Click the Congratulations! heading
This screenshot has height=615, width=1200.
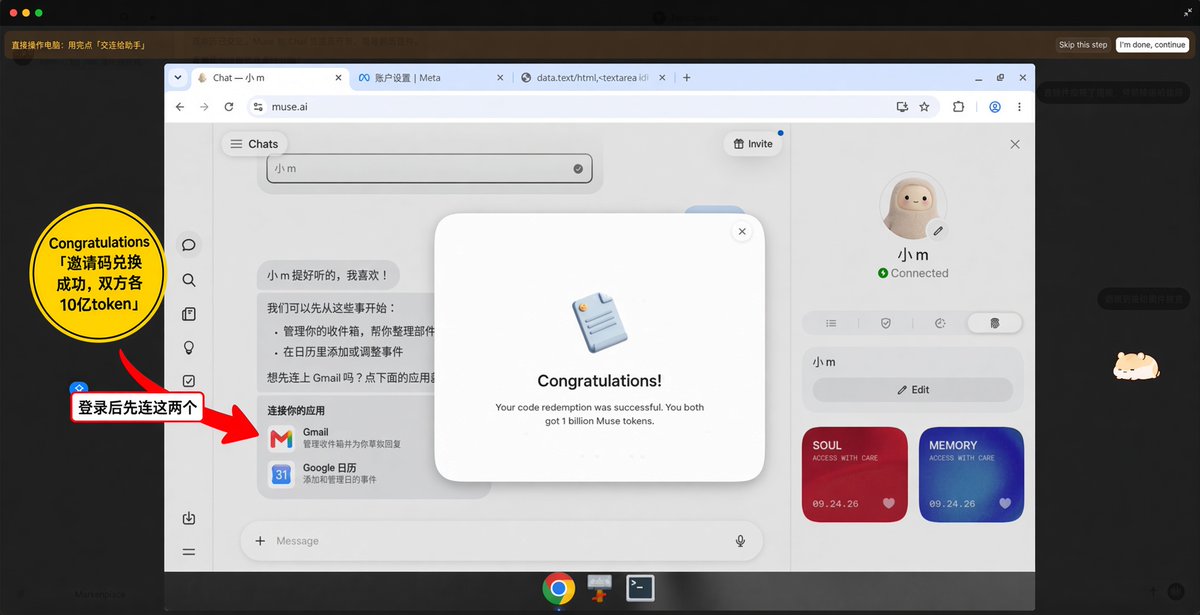tap(599, 381)
